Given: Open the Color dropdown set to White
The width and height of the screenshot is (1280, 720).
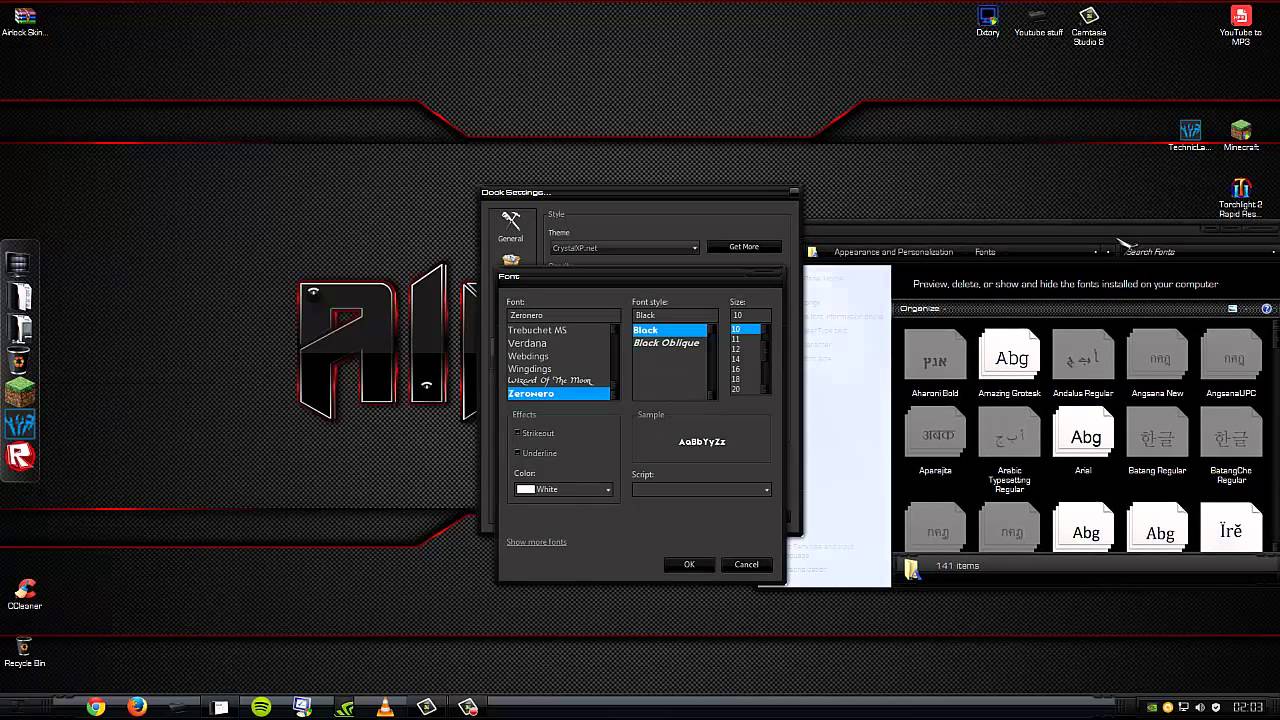Looking at the screenshot, I should pyautogui.click(x=564, y=489).
